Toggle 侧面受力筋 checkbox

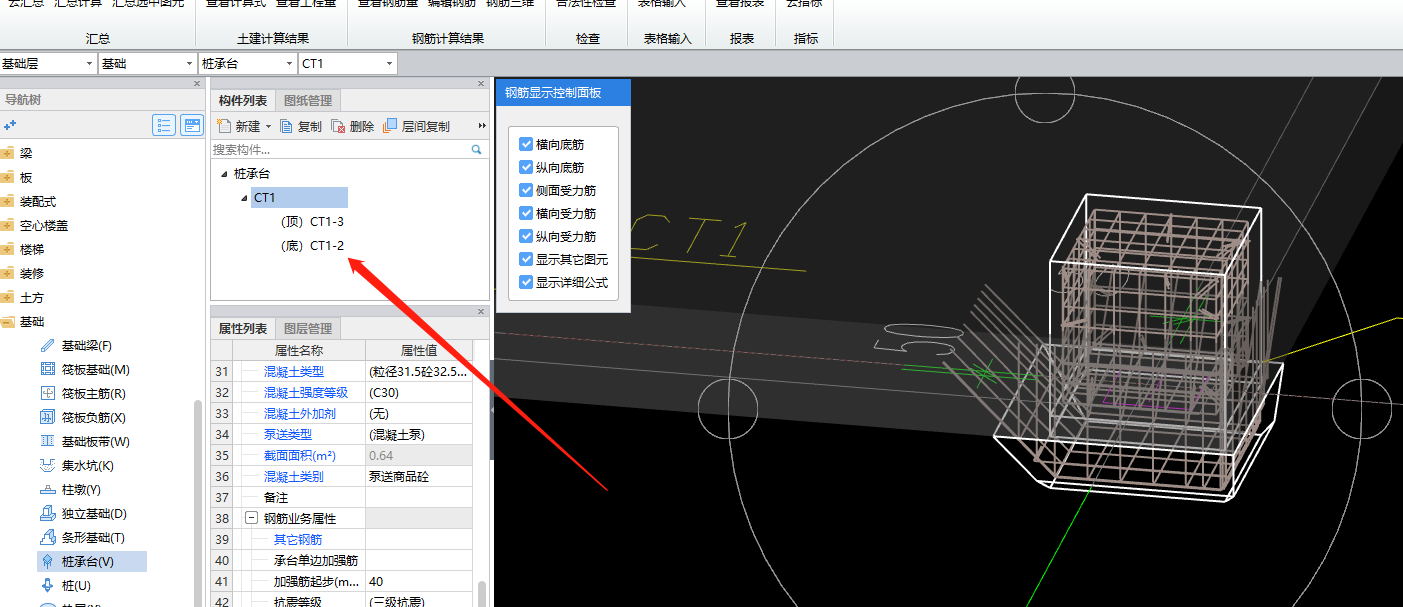526,190
